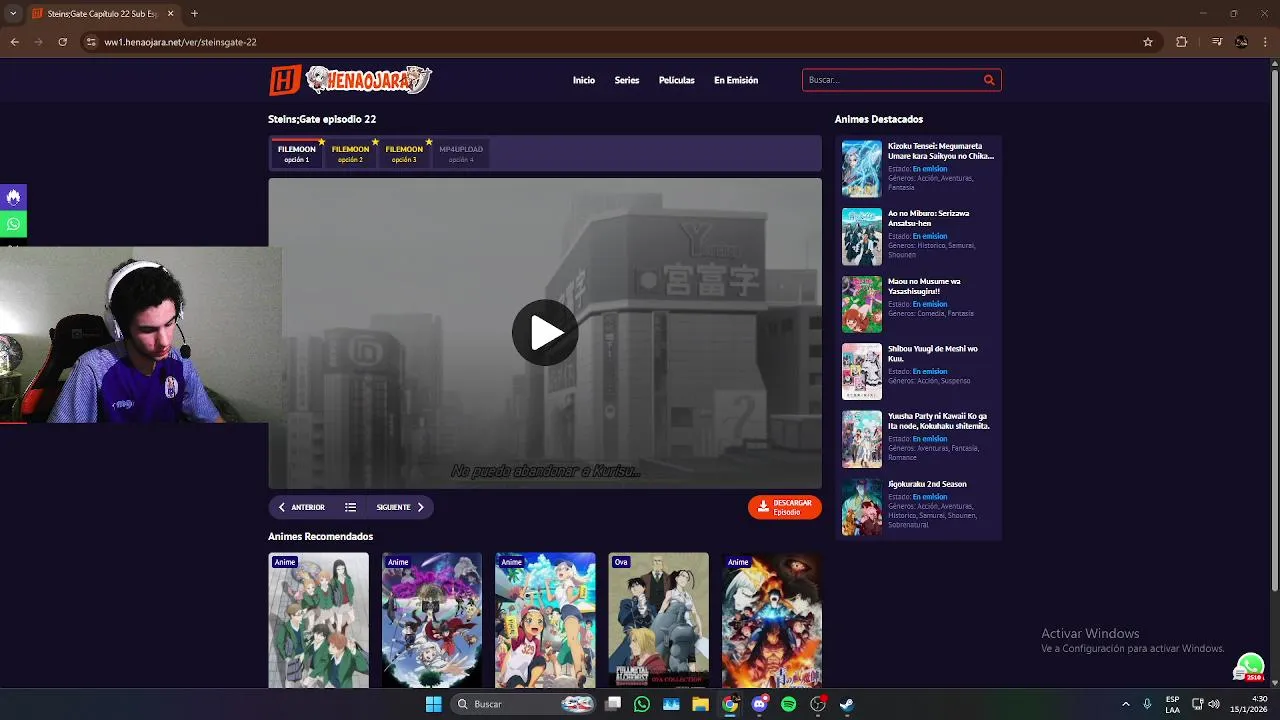Open the Fullmetal Alchemist OVA Collection recommended card
This screenshot has height=720, width=1280.
coord(658,620)
